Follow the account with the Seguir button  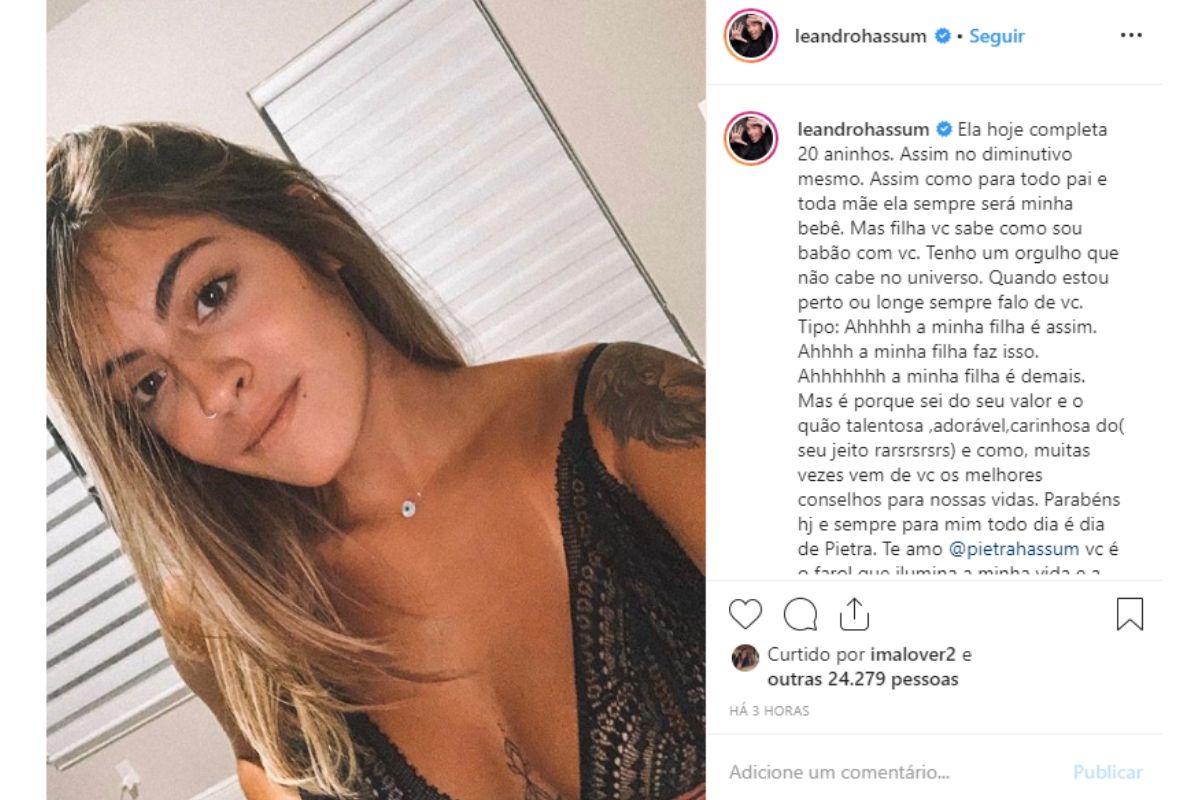(x=996, y=37)
